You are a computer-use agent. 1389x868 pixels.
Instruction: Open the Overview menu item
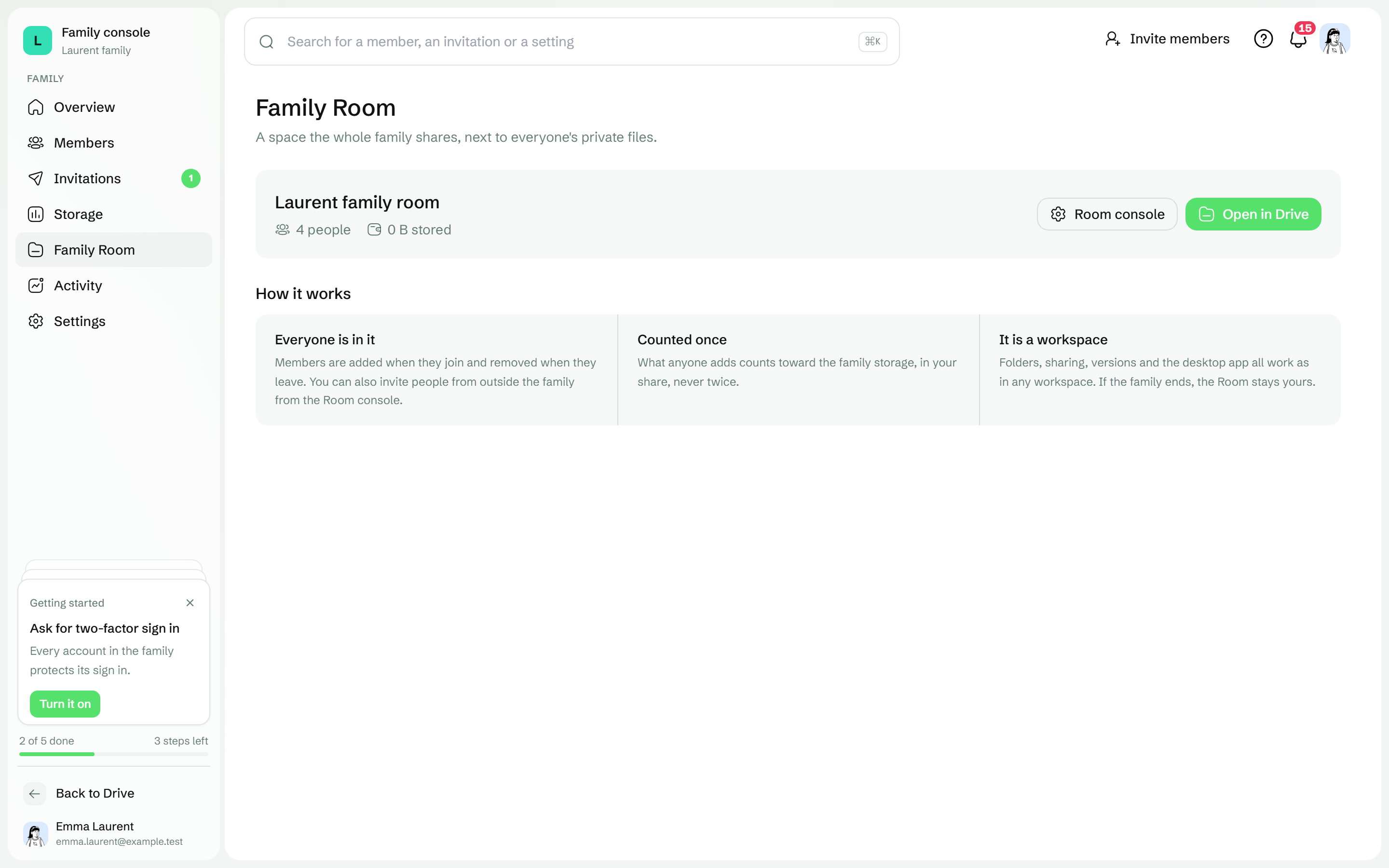coord(114,108)
